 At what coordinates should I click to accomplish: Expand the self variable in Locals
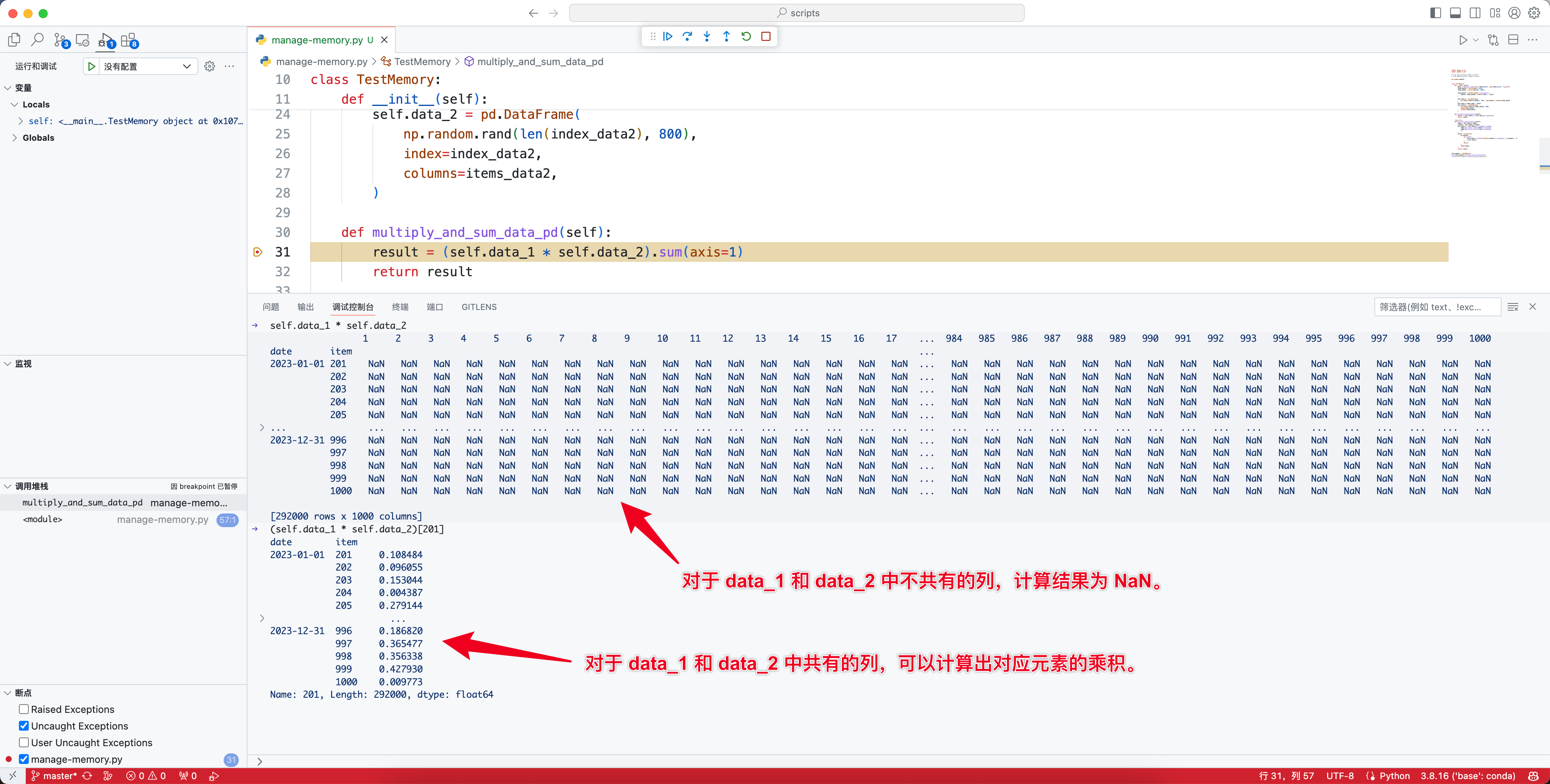coord(21,121)
